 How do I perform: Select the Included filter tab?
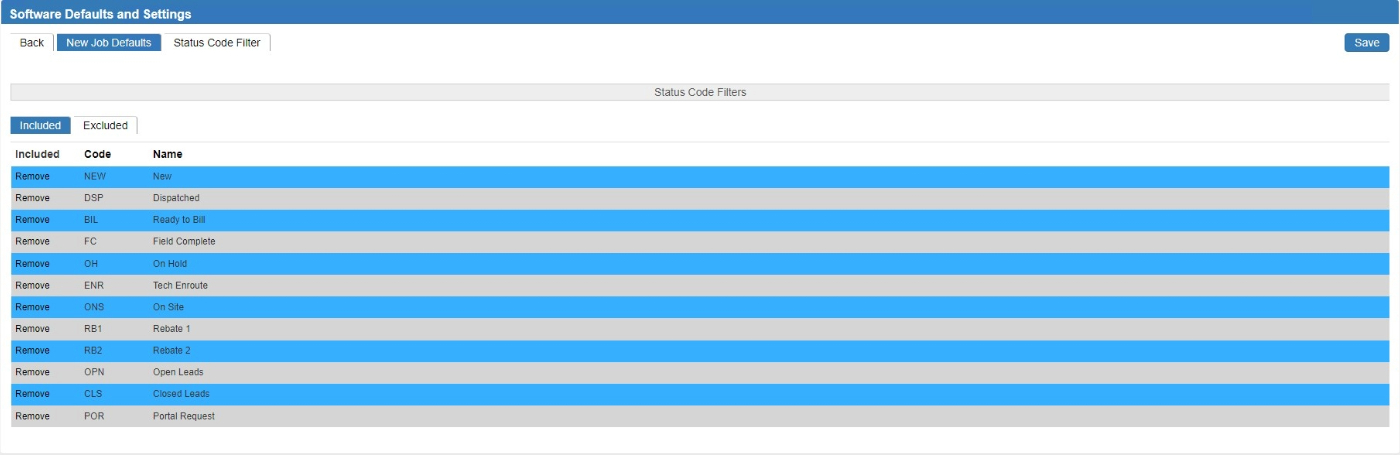click(41, 126)
